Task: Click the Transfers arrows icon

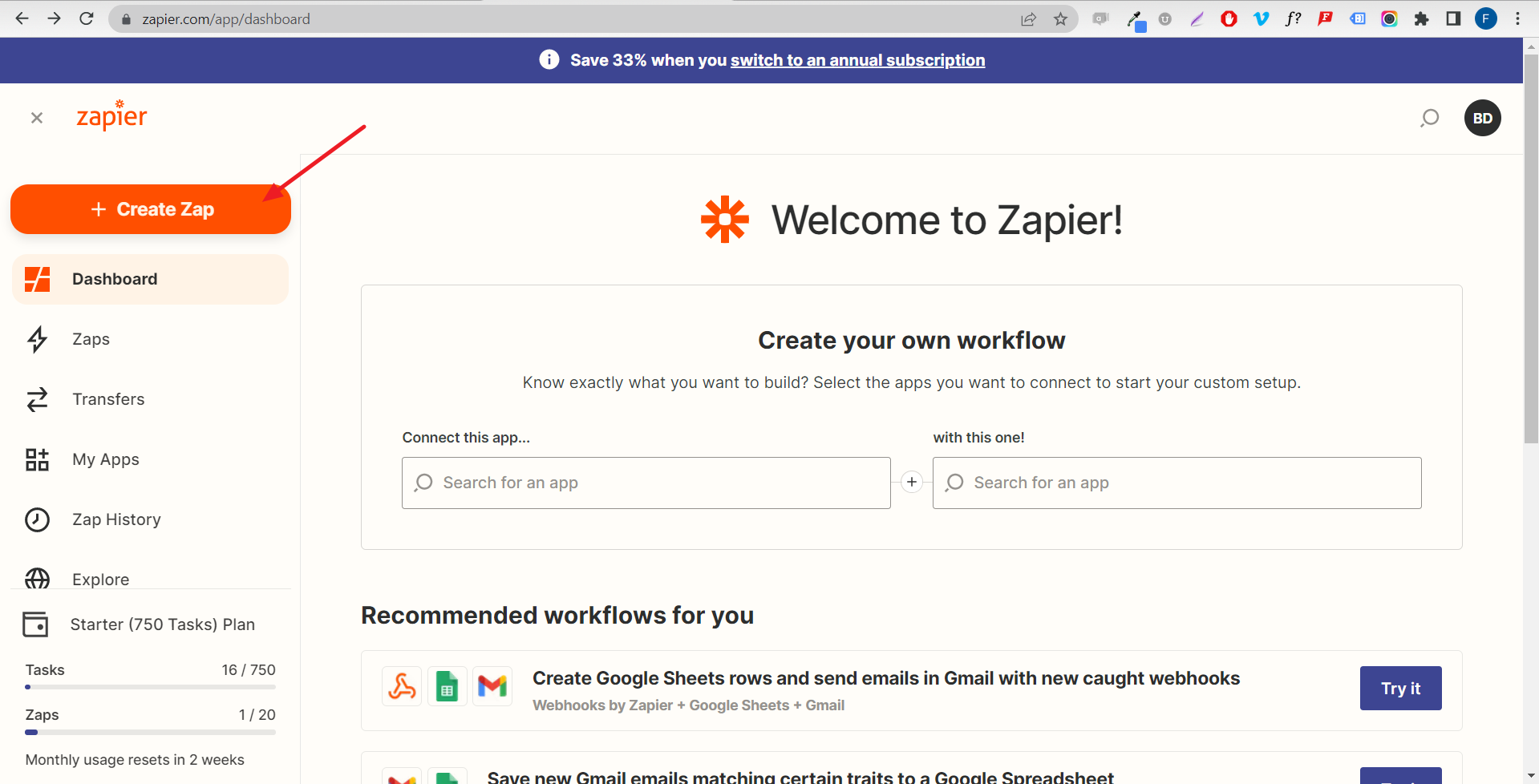Action: pyautogui.click(x=37, y=399)
